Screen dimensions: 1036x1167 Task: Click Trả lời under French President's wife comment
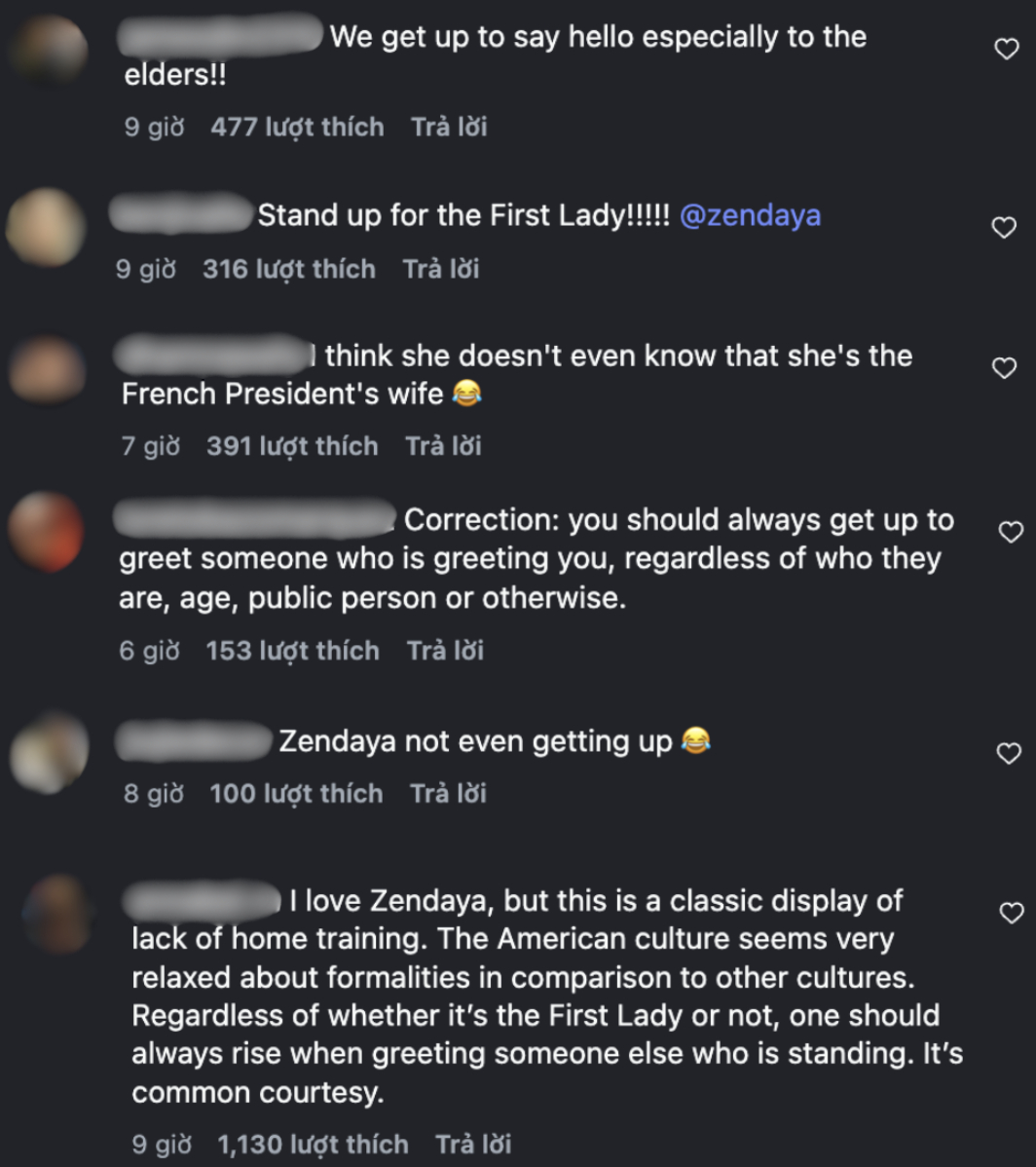pyautogui.click(x=443, y=446)
